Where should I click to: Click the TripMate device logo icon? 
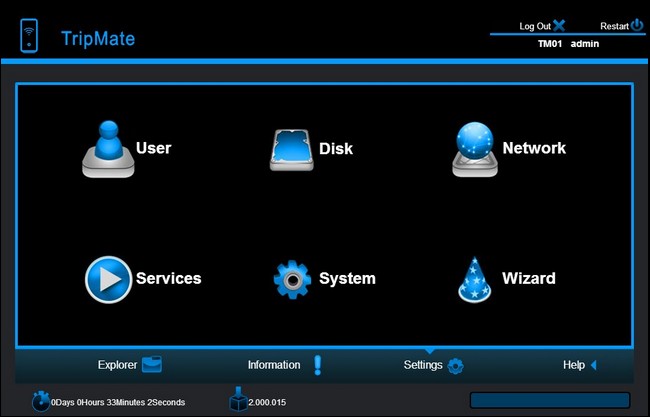29,36
